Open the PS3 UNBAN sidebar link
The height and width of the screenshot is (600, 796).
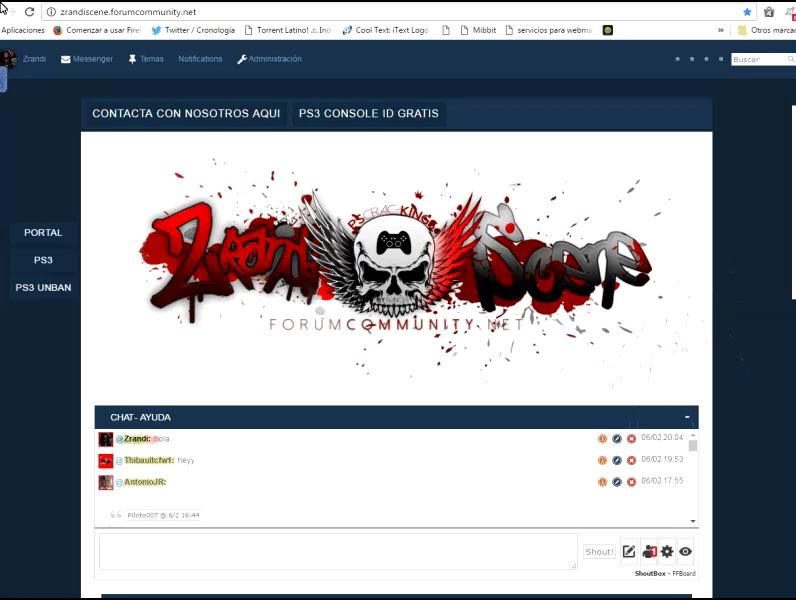point(43,287)
